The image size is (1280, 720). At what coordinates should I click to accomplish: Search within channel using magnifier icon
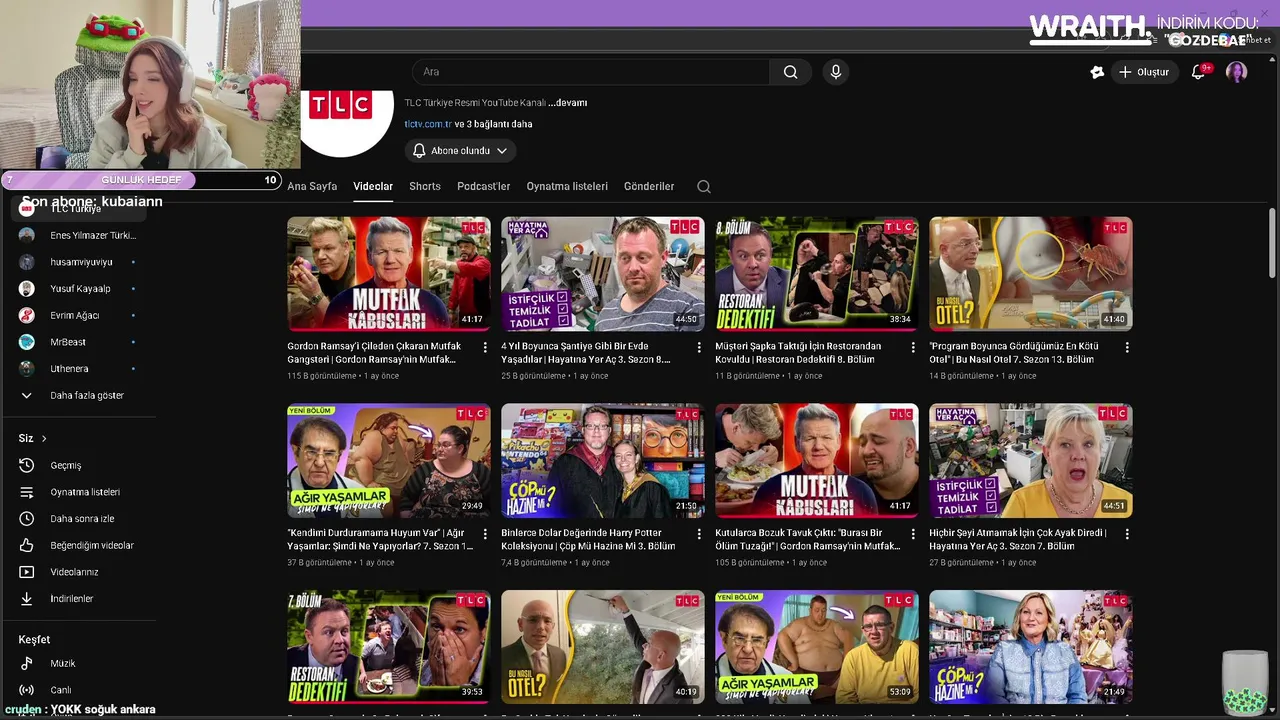coord(704,186)
